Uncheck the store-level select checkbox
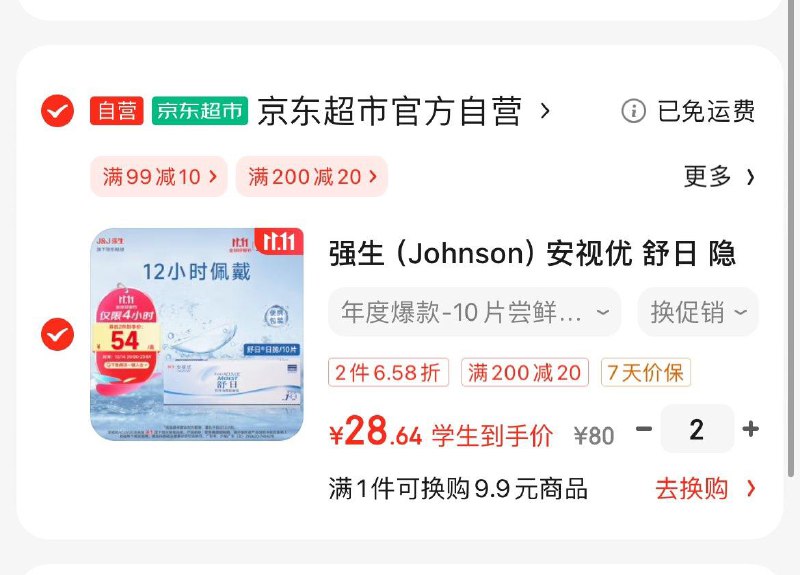 (x=57, y=111)
